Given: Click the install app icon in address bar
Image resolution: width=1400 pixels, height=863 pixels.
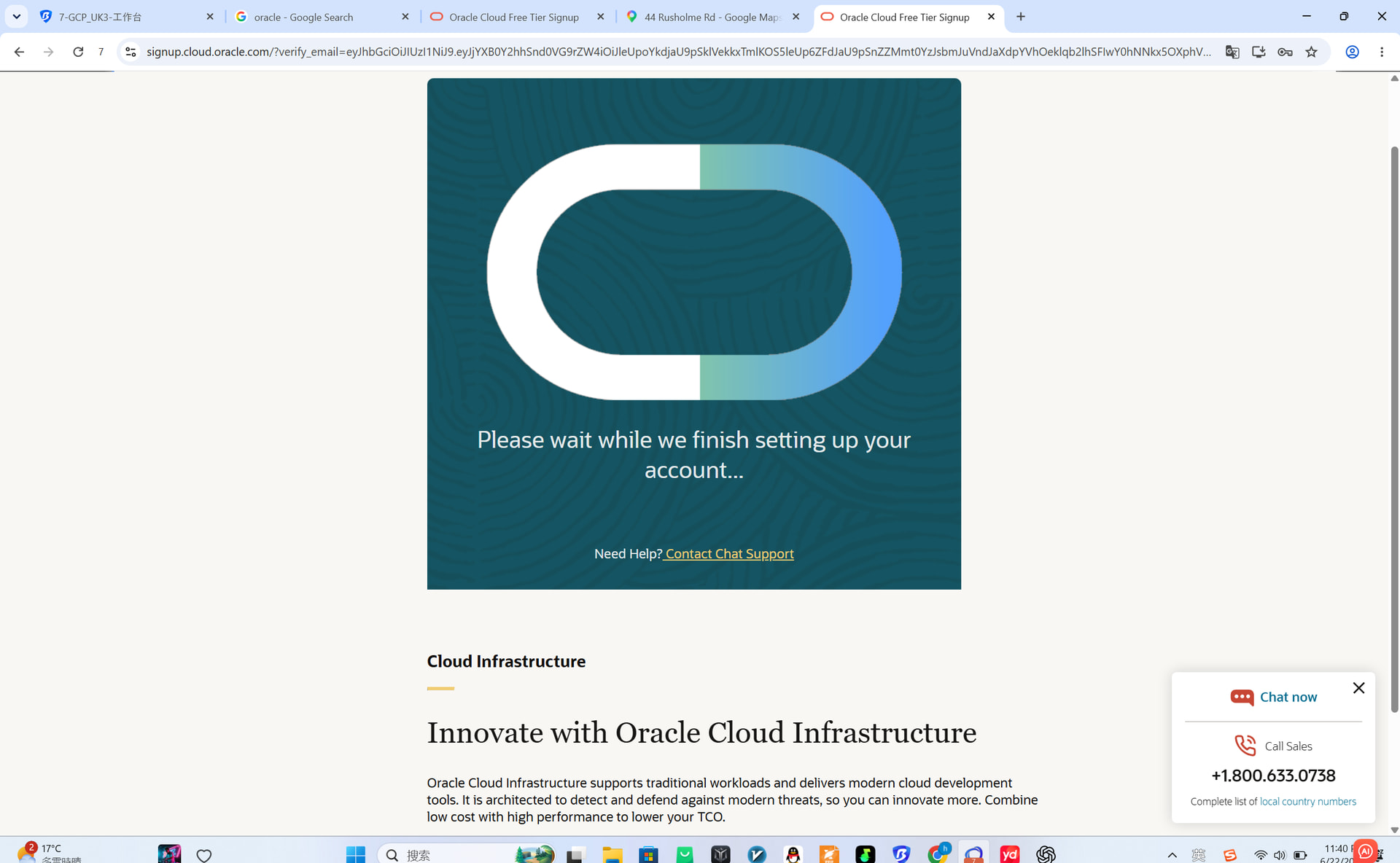Looking at the screenshot, I should (x=1259, y=52).
